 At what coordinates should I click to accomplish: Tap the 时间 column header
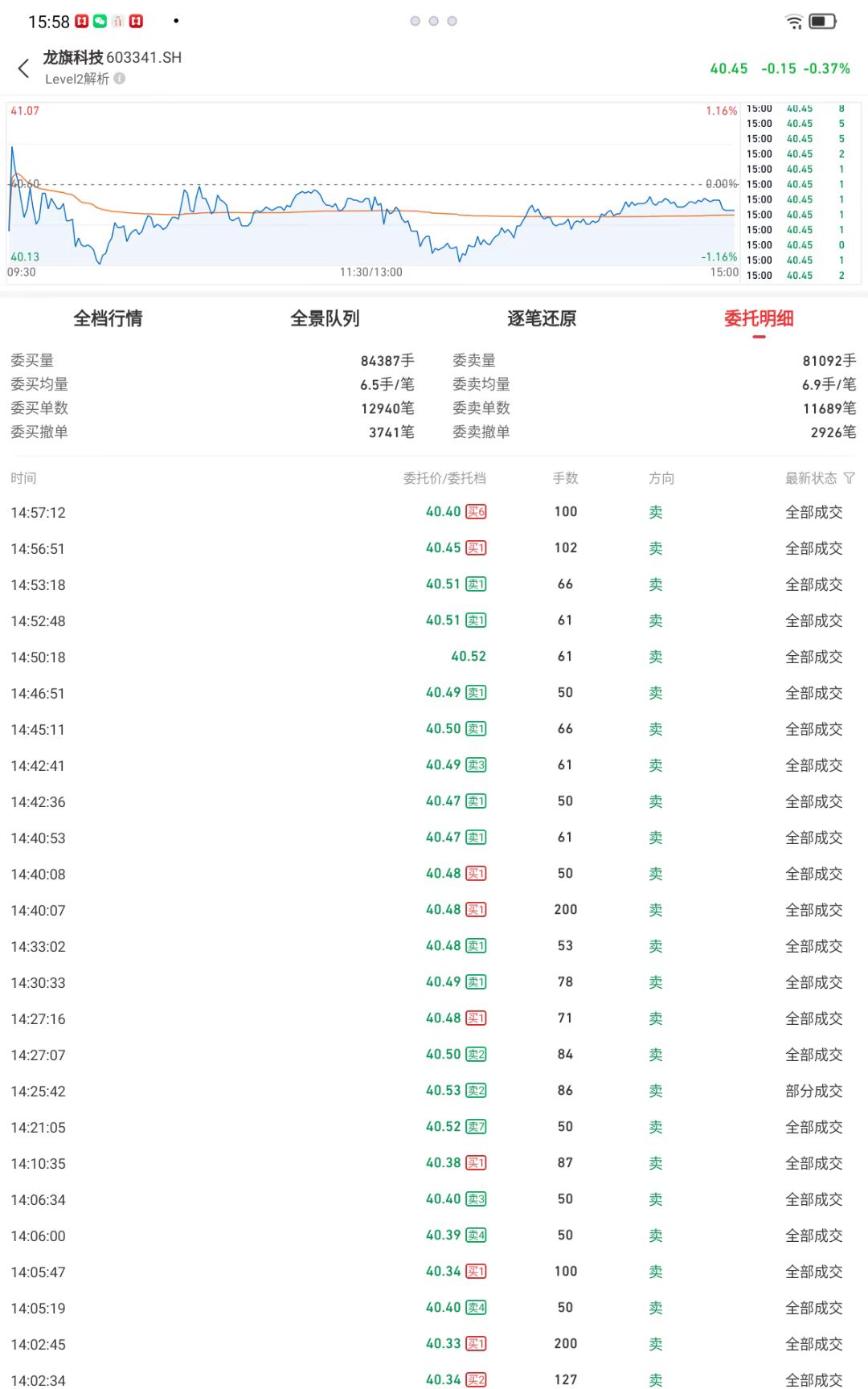23,478
